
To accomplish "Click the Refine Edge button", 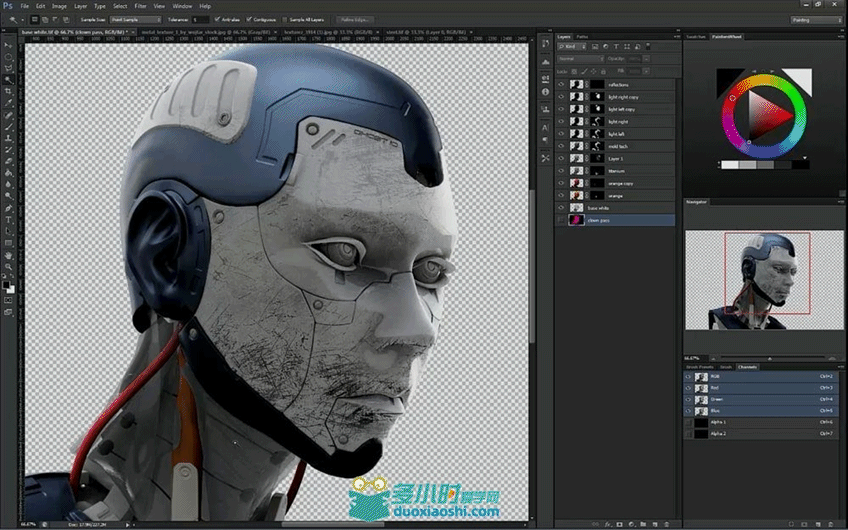I will pyautogui.click(x=354, y=19).
